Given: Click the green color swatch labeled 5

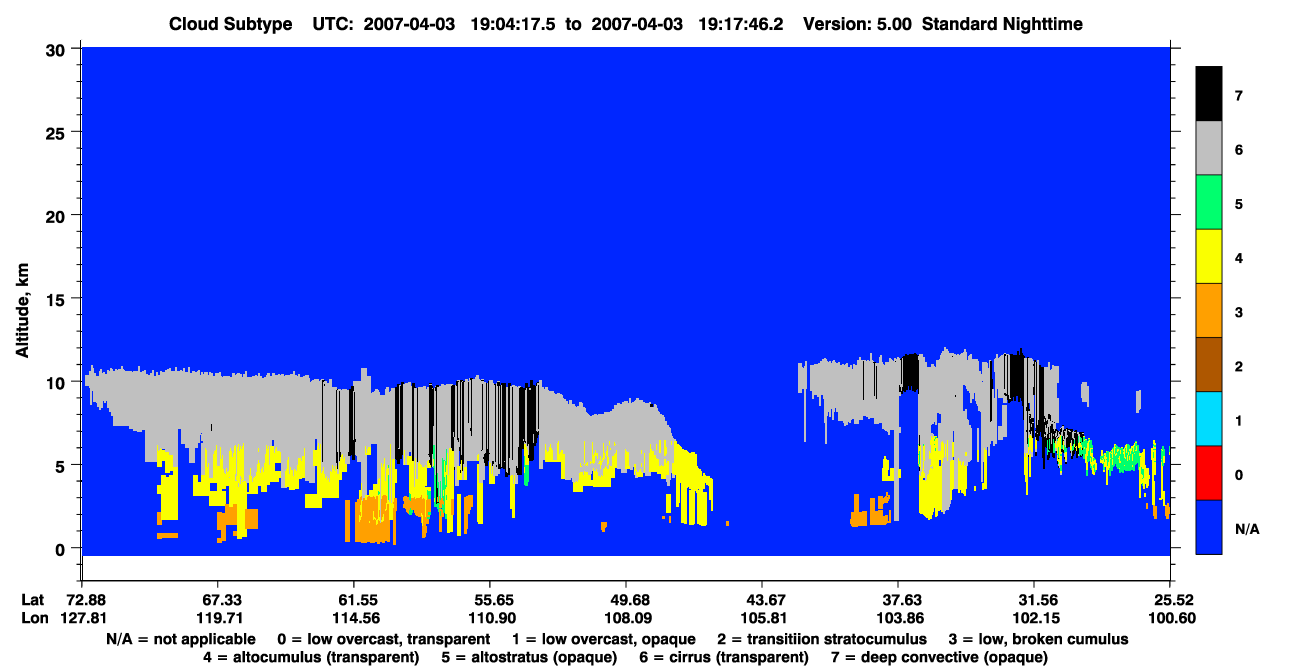Looking at the screenshot, I should (1209, 202).
